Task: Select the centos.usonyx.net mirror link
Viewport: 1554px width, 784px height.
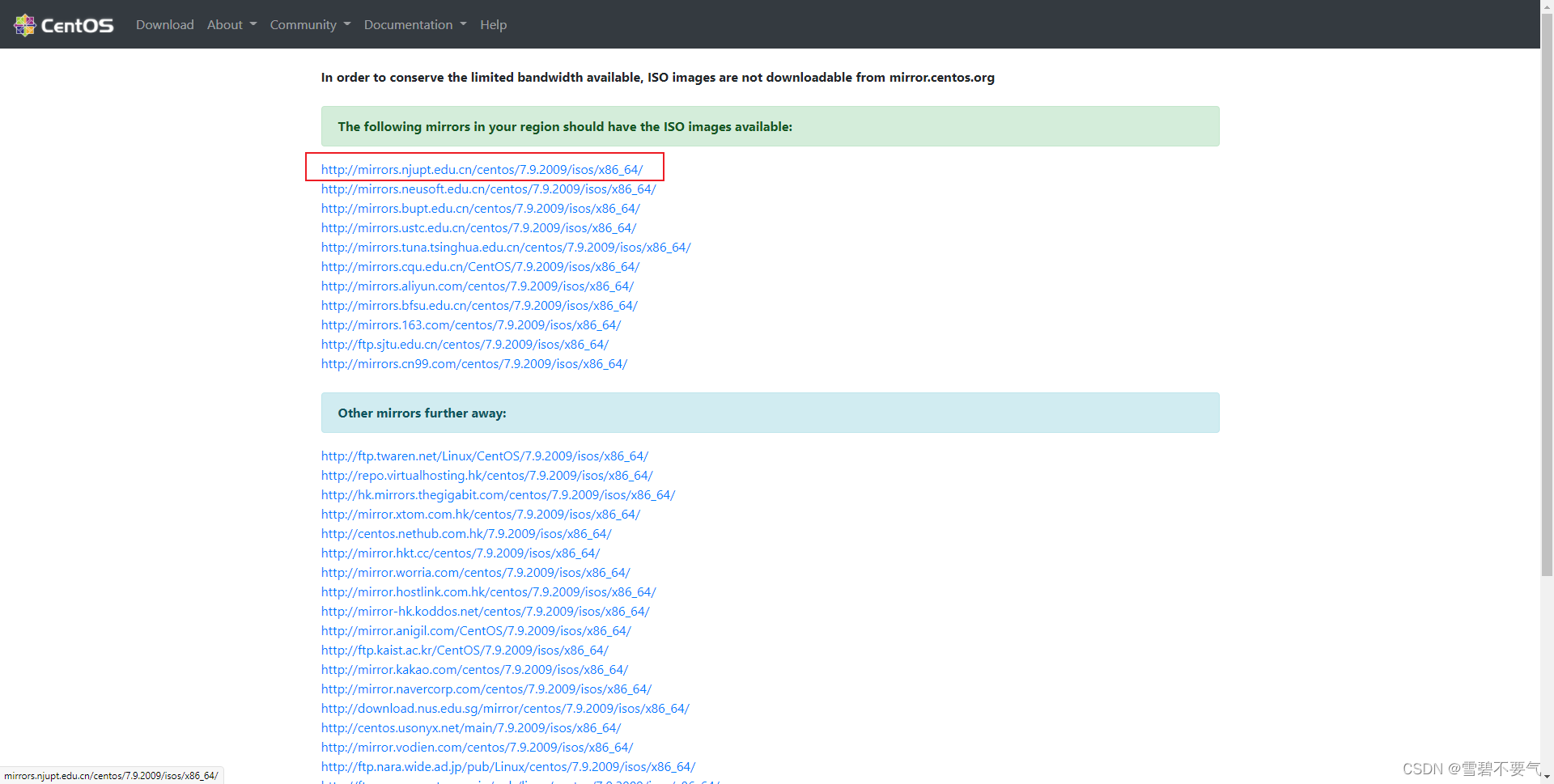Action: 472,728
